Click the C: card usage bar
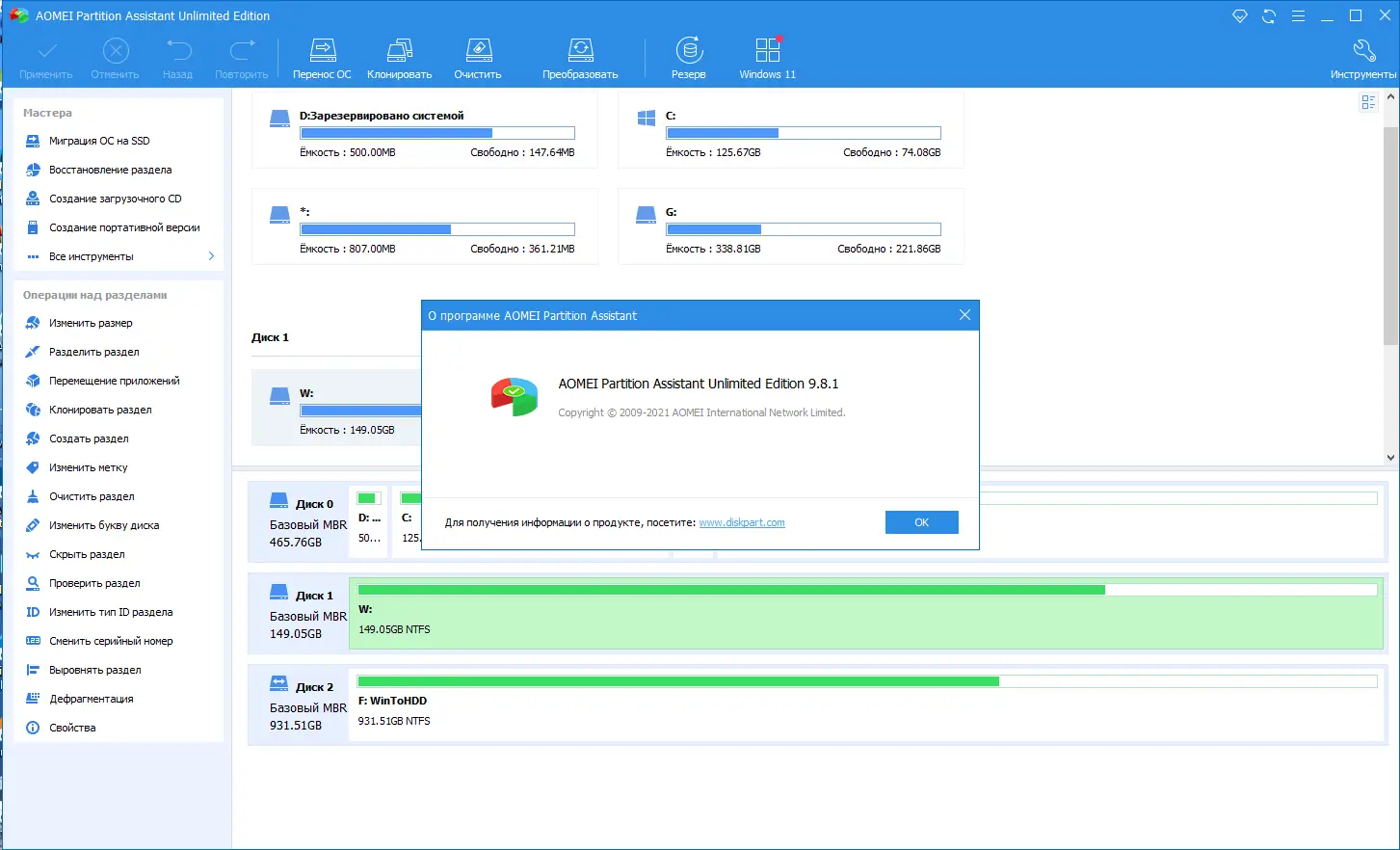 [804, 133]
